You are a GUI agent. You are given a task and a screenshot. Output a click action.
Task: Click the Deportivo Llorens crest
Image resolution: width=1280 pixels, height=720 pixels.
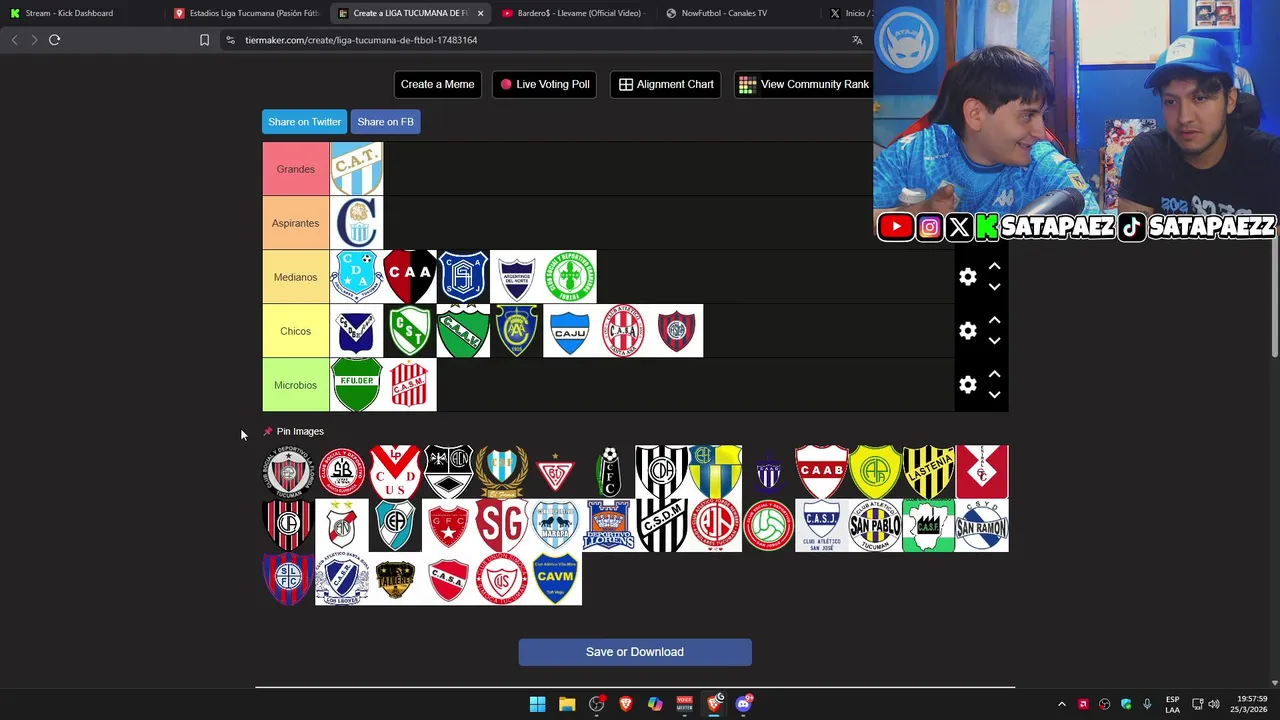click(609, 526)
